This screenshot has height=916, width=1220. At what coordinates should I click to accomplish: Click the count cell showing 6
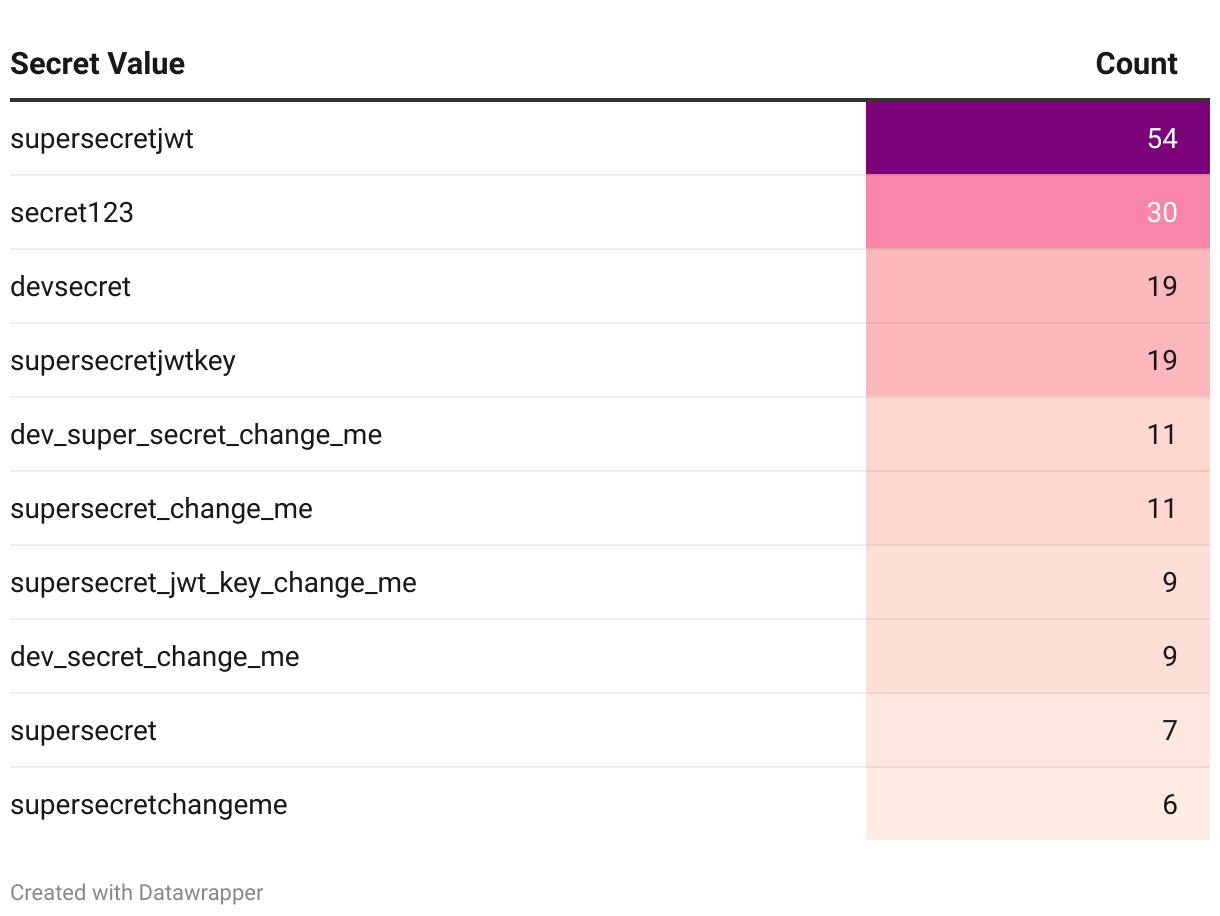pyautogui.click(x=1037, y=805)
